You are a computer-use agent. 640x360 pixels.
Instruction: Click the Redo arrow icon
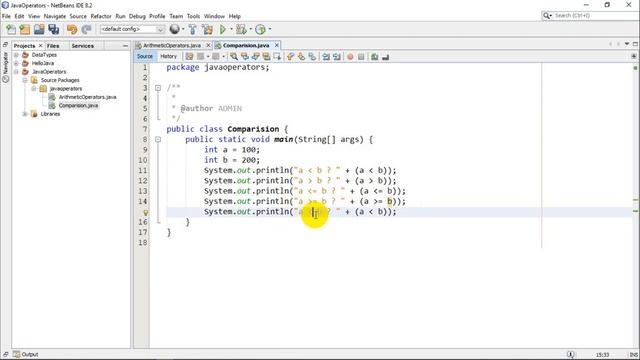click(x=86, y=29)
